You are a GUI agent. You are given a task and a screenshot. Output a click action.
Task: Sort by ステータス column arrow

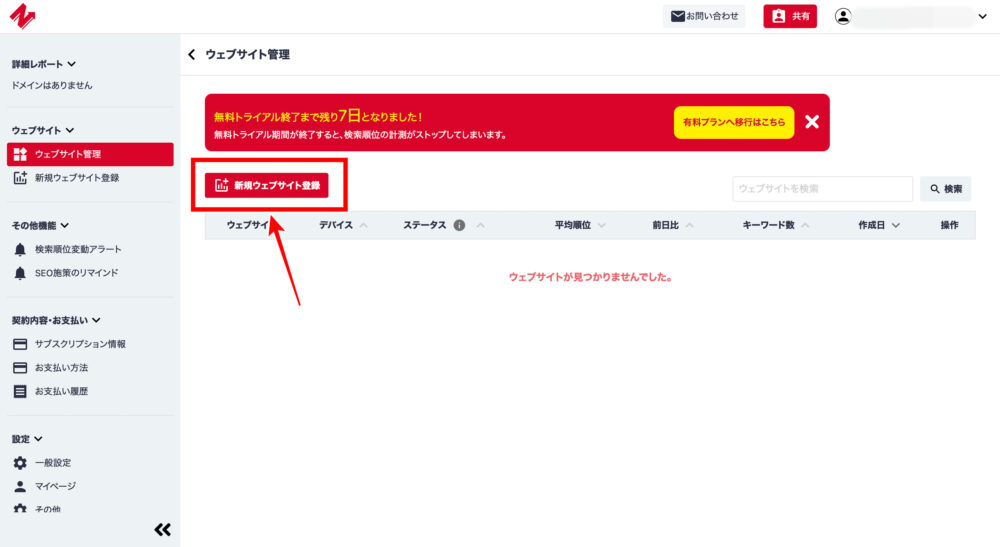480,225
